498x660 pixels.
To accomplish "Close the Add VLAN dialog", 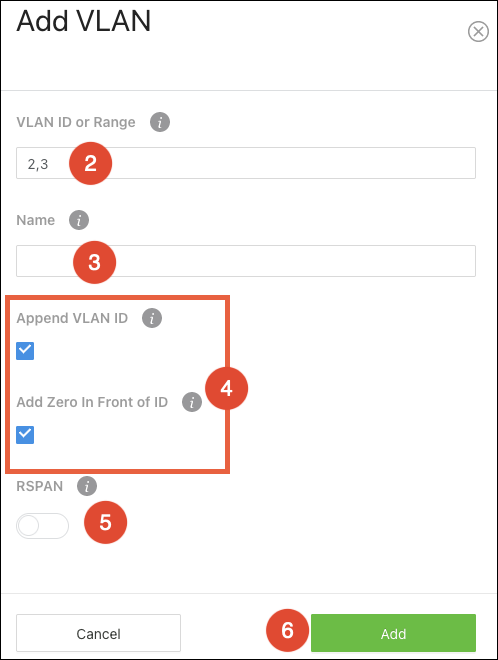I will coord(478,32).
